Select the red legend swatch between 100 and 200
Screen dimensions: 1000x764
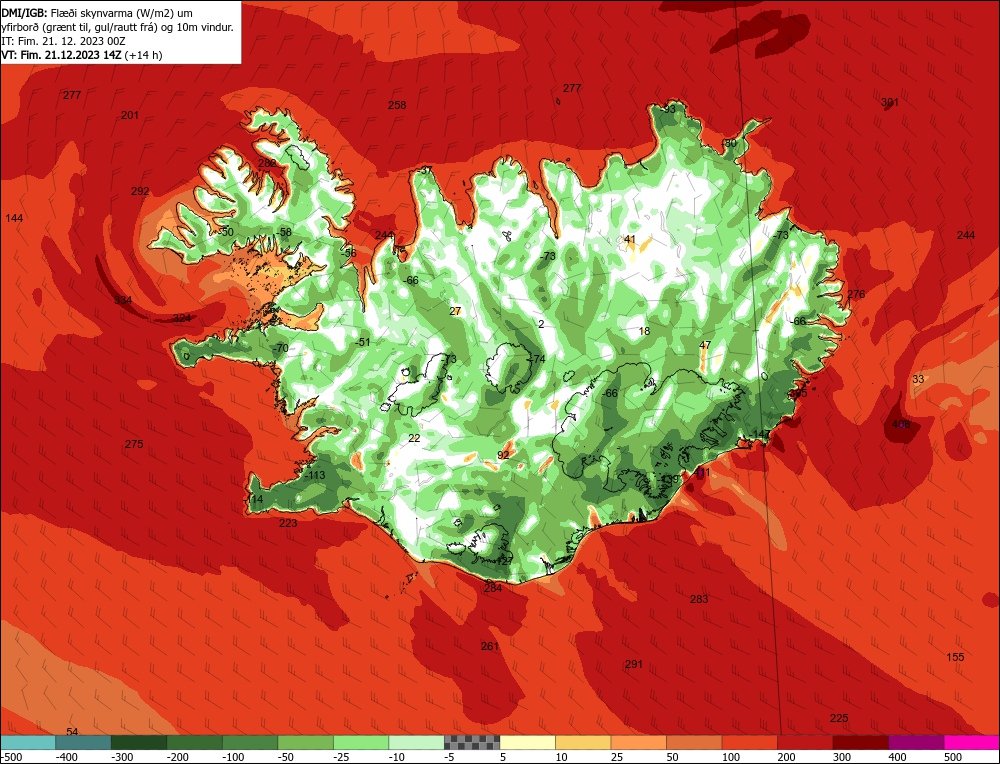(749, 743)
